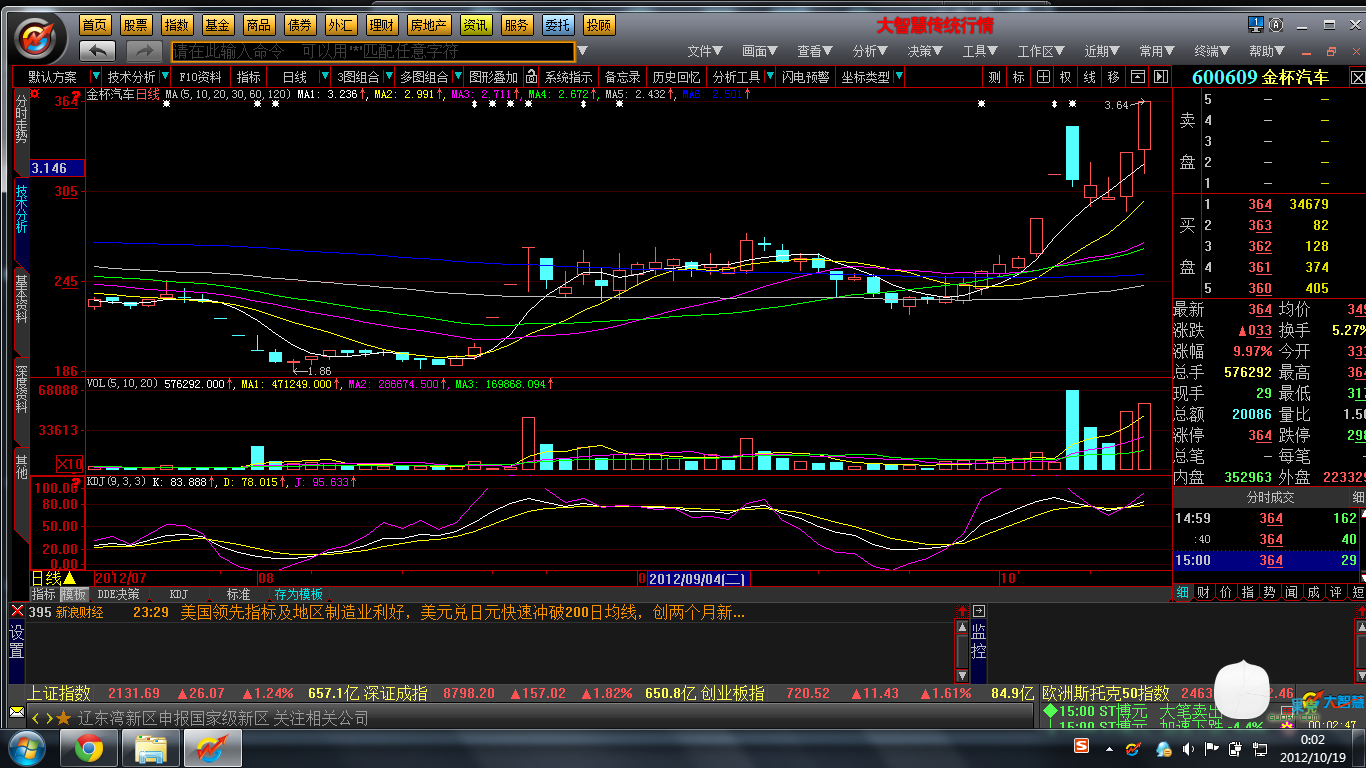The image size is (1366, 768).
Task: Click the 股票 stocks button
Action: 136,25
